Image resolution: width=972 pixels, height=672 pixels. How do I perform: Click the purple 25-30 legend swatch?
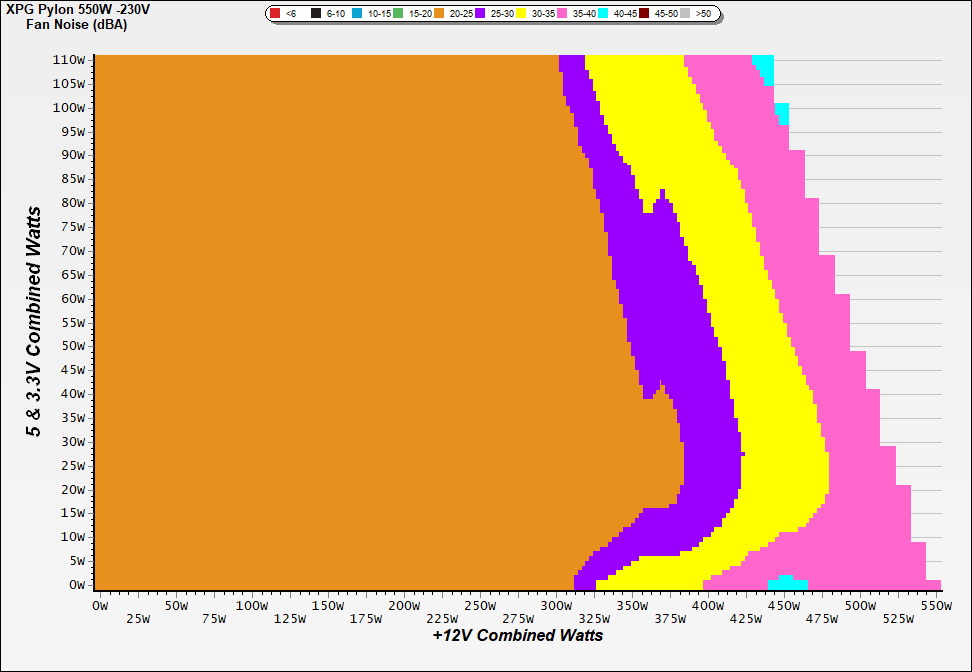480,14
